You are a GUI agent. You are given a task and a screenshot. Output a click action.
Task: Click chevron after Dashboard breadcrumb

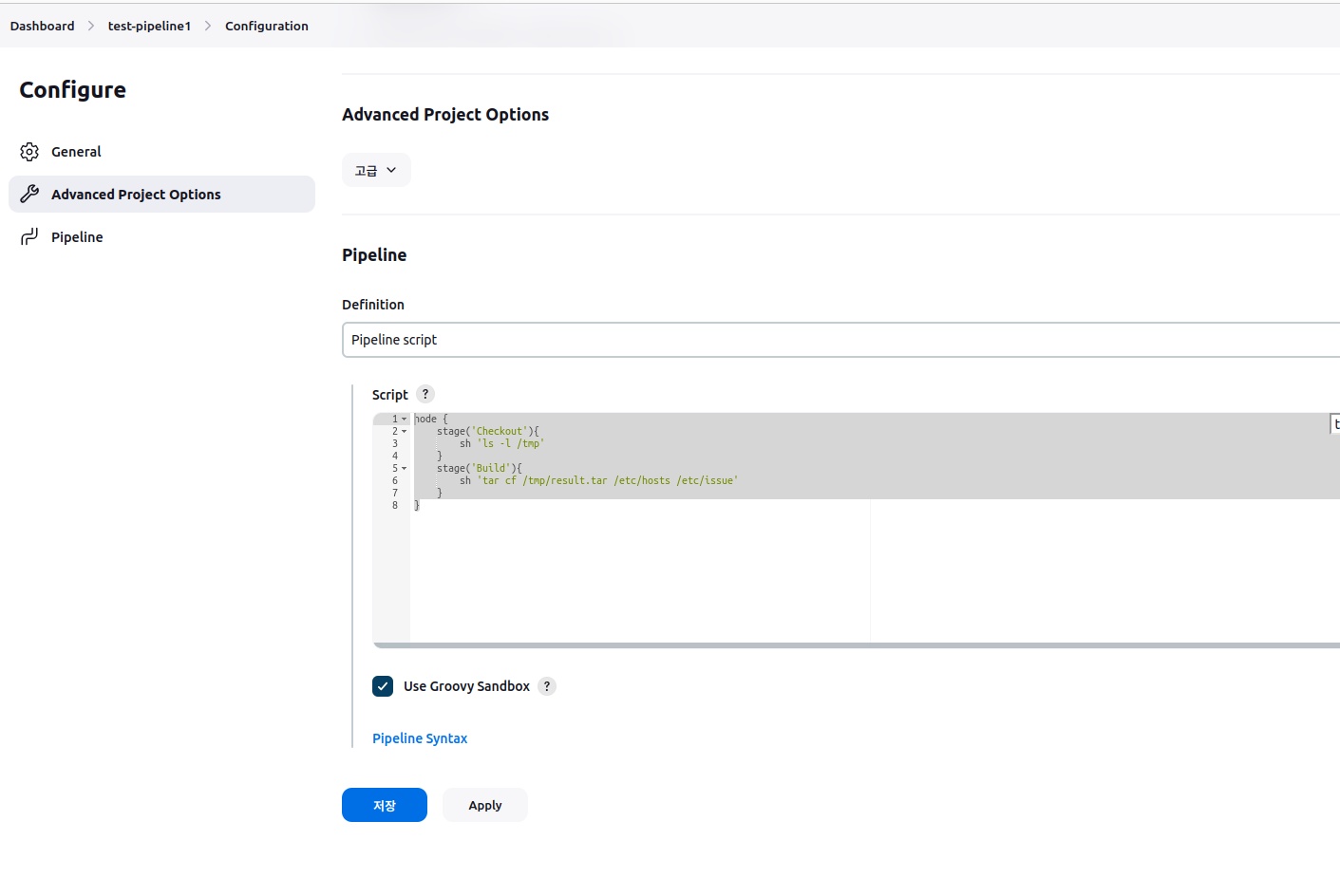(x=91, y=26)
